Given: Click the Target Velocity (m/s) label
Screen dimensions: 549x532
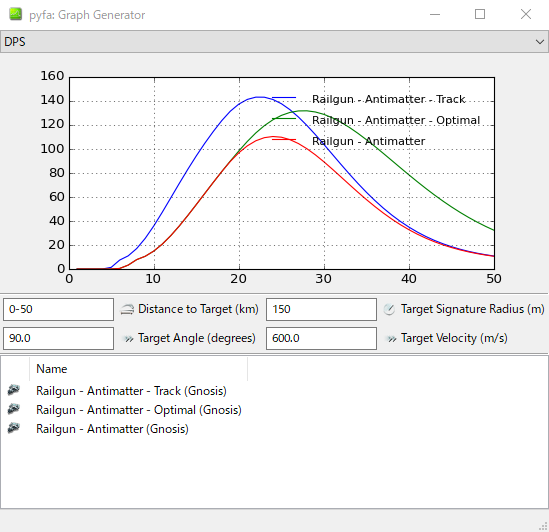Looking at the screenshot, I should pyautogui.click(x=454, y=338).
